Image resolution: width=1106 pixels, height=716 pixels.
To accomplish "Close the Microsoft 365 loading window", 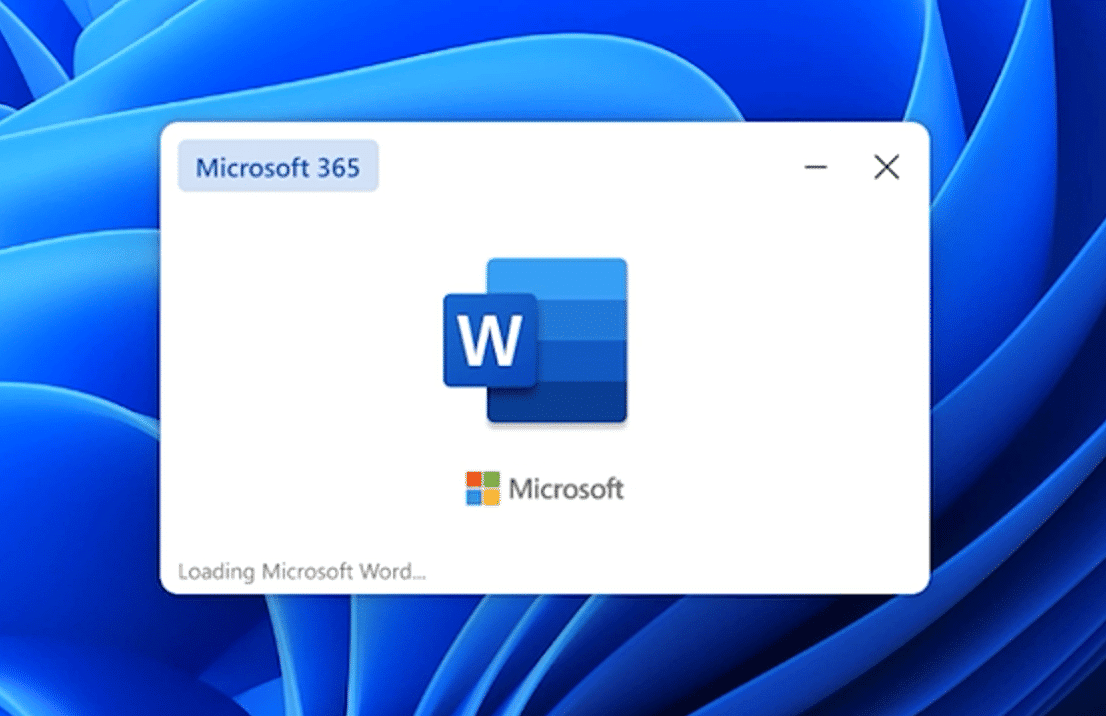I will pyautogui.click(x=887, y=167).
